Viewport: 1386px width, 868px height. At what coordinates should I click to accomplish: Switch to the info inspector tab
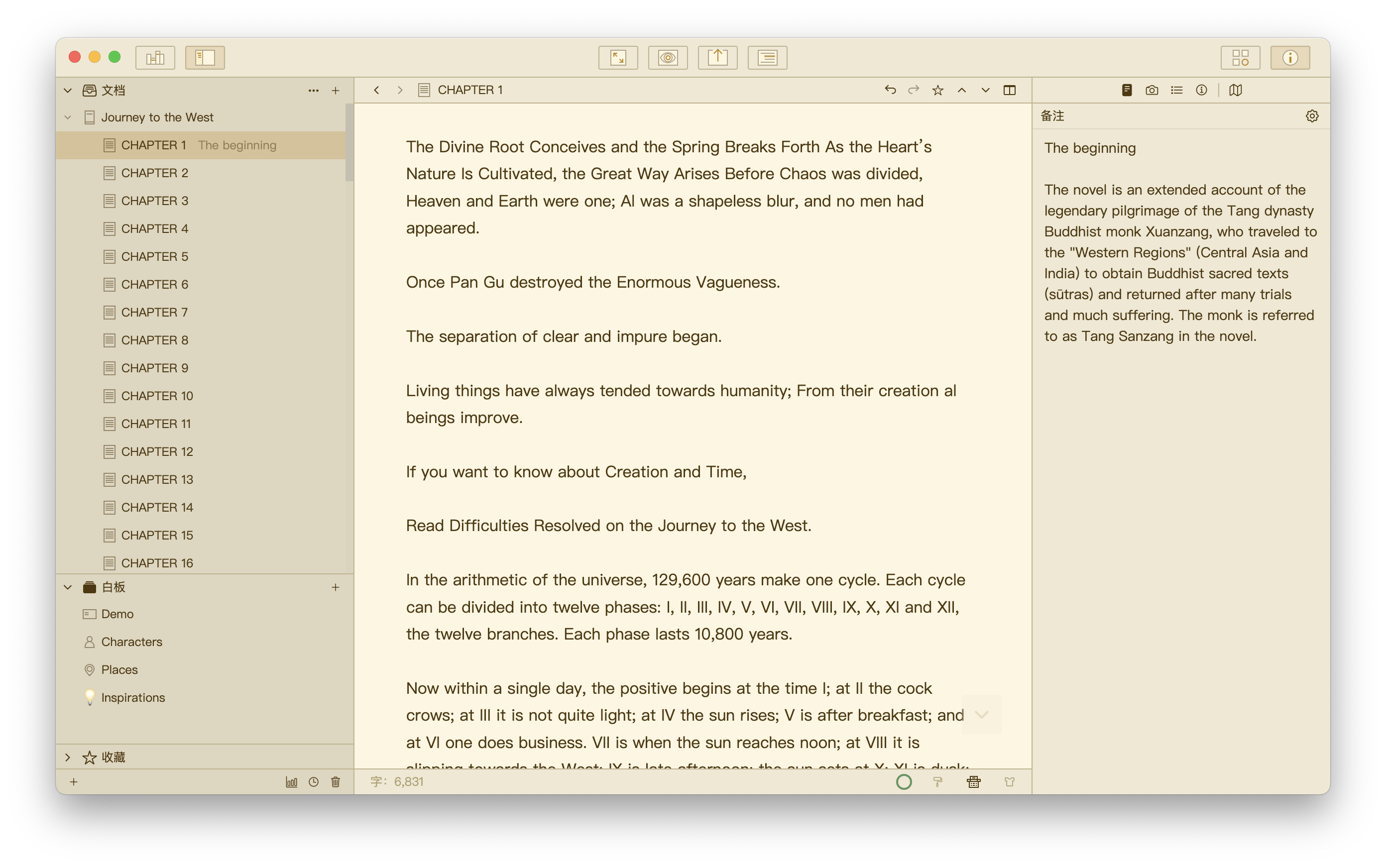coord(1202,90)
